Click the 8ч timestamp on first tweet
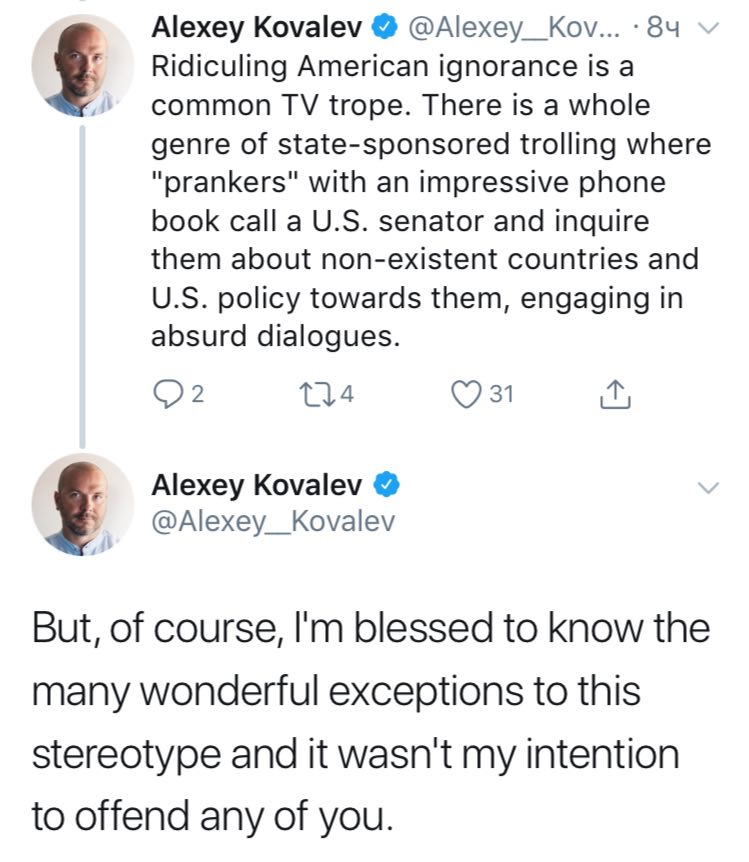The width and height of the screenshot is (749, 862). point(664,27)
